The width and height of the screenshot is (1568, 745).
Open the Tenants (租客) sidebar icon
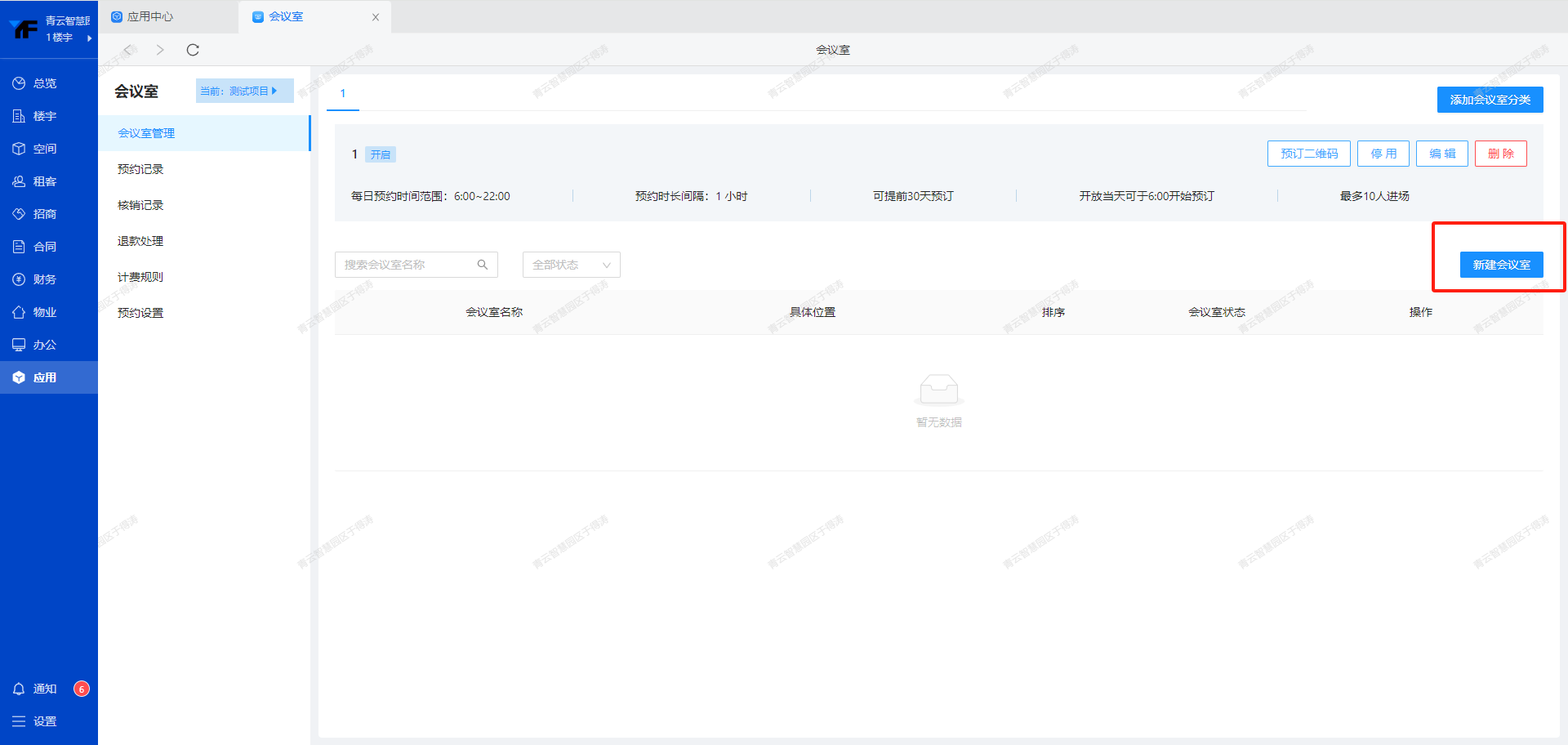(x=19, y=181)
